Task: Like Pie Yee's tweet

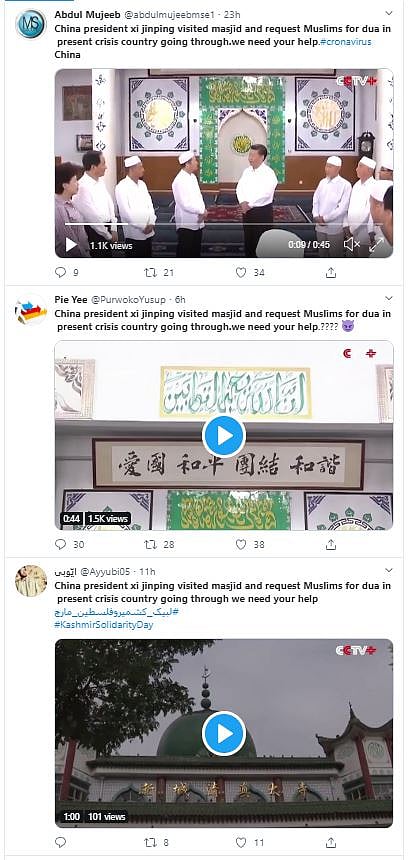Action: click(241, 544)
